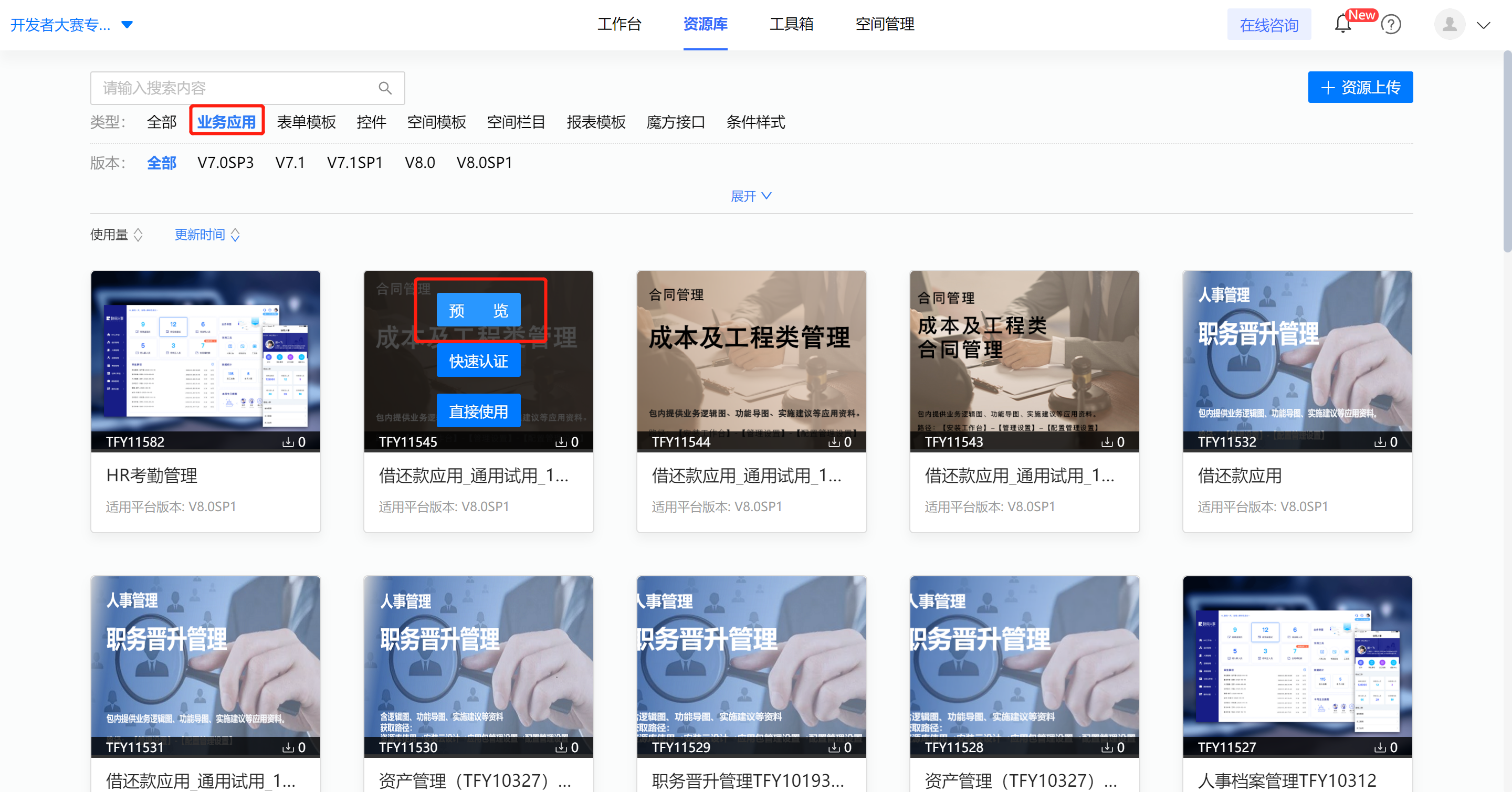Screen dimensions: 1512x792
Task: Expand filters with 展开
Action: click(x=751, y=196)
